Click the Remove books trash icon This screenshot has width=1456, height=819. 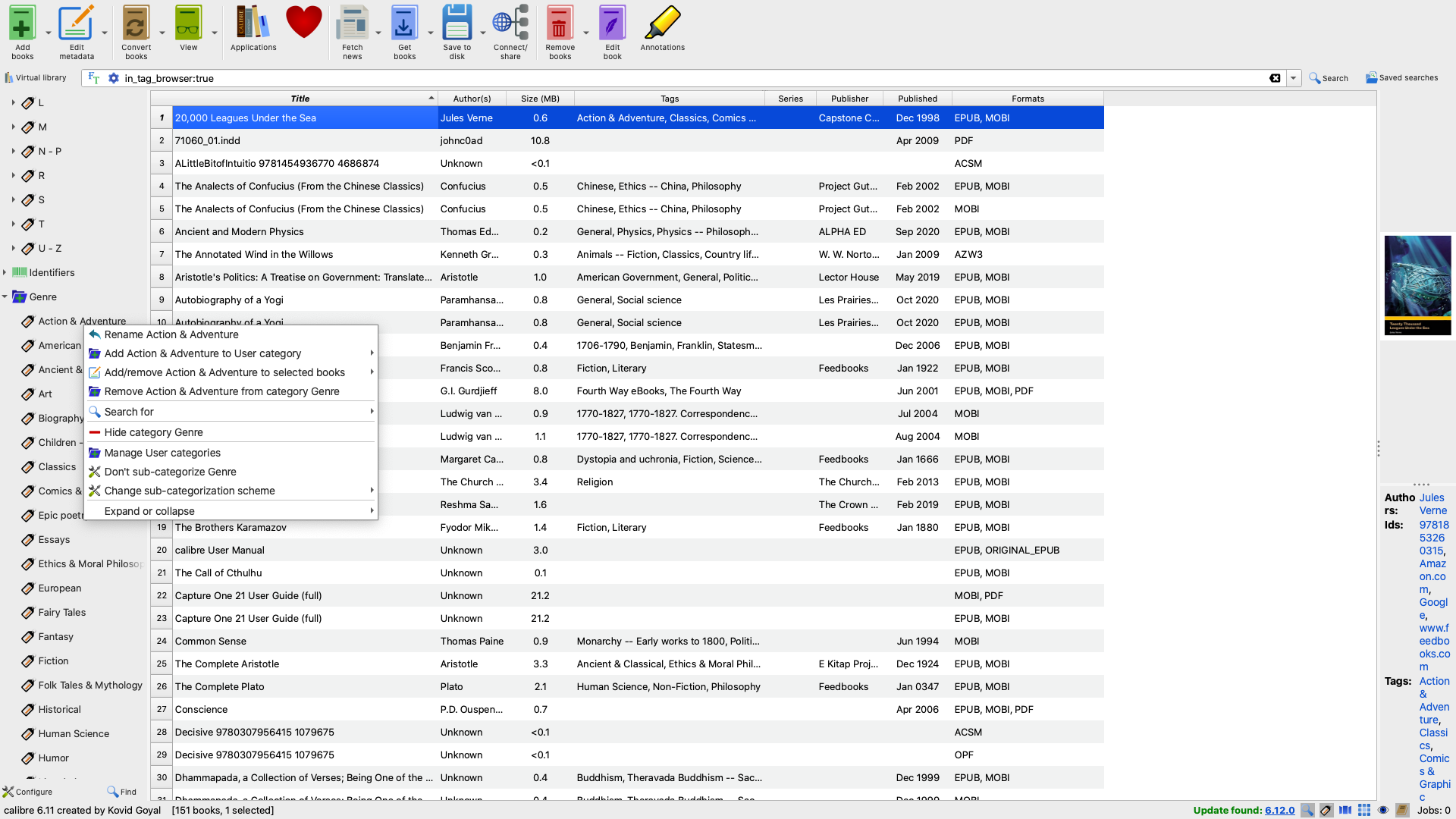pos(560,25)
